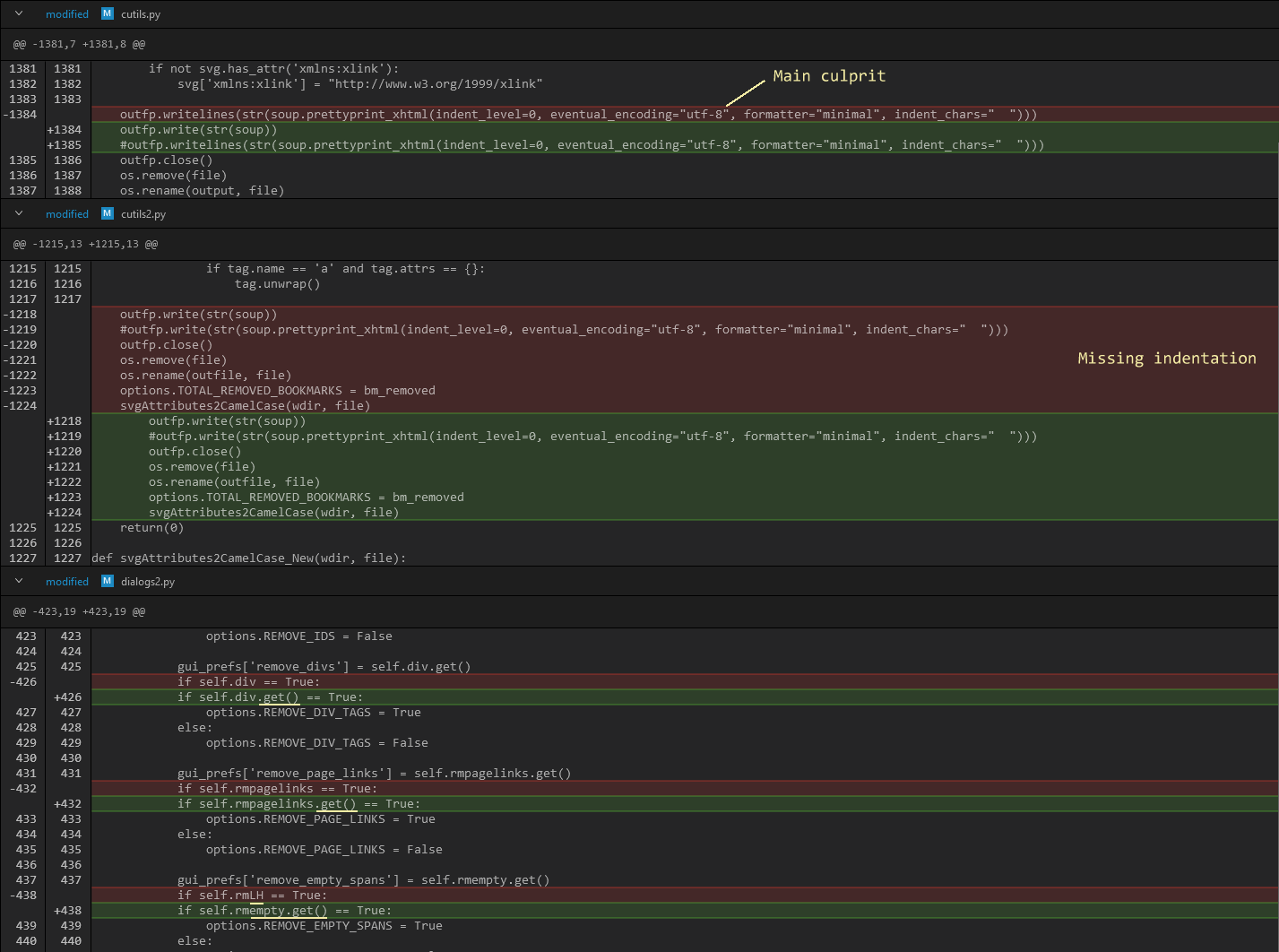The height and width of the screenshot is (952, 1279).
Task: Collapse the cutils.py diff section
Action: click(19, 13)
